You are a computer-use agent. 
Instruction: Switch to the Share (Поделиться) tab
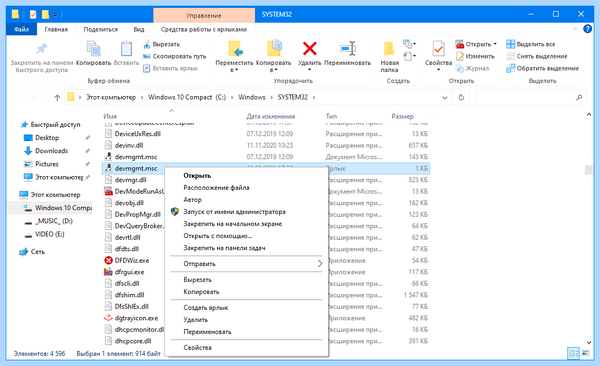click(x=101, y=29)
